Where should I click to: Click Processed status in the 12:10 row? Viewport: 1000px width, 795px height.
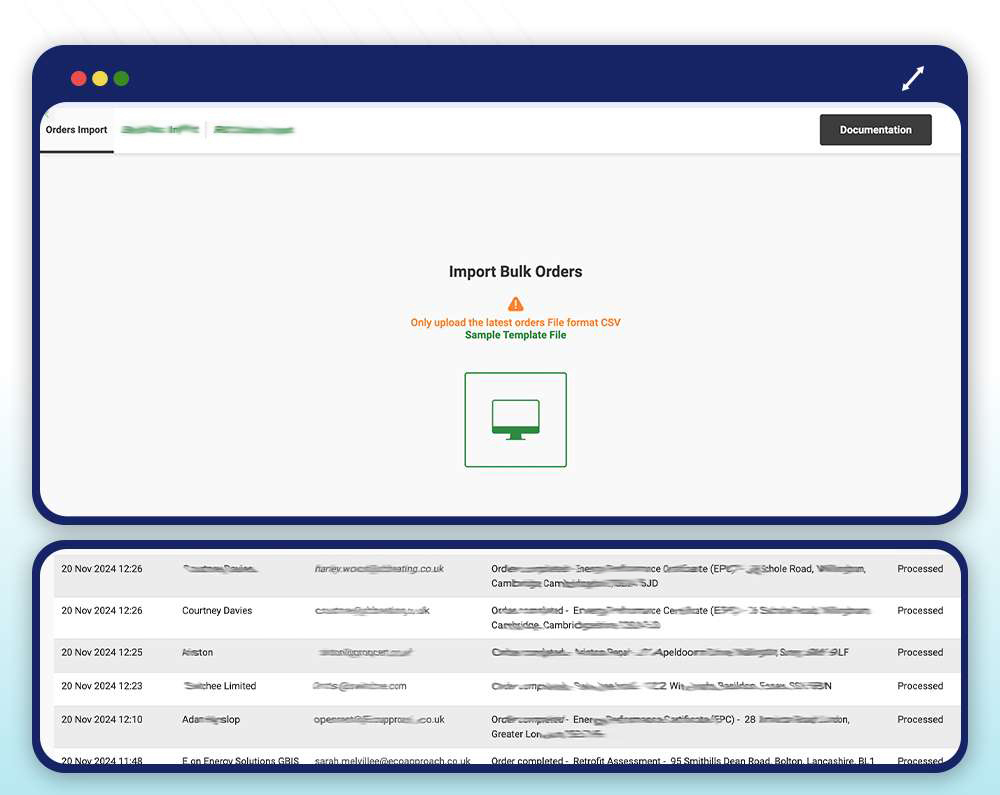pos(920,719)
